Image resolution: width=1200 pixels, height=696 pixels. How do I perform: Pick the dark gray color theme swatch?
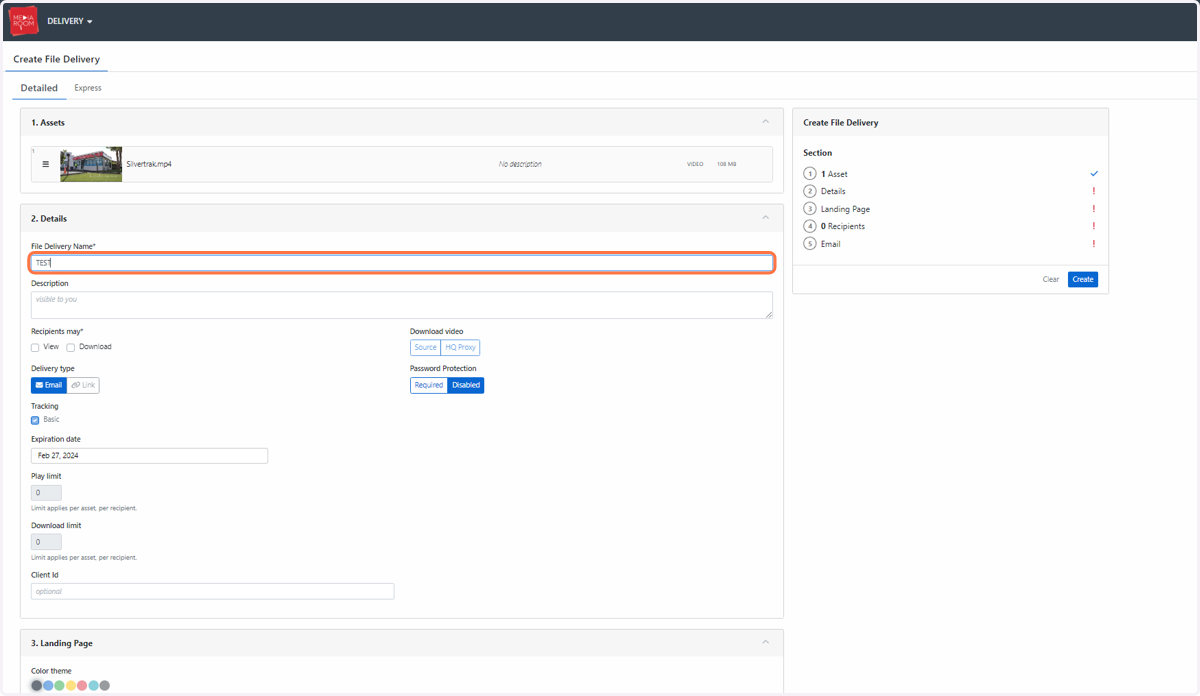(37, 686)
